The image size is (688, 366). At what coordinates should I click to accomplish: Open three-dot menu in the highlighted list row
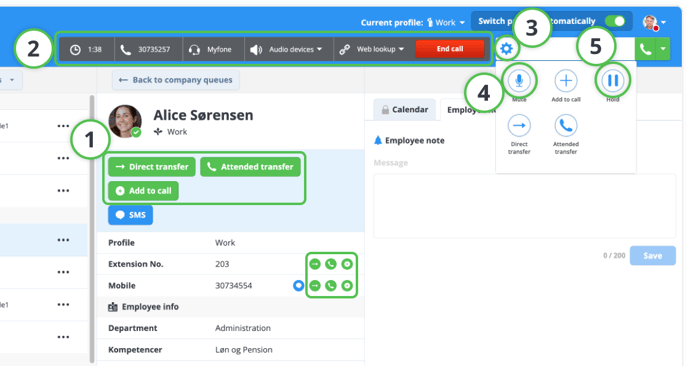[63, 240]
